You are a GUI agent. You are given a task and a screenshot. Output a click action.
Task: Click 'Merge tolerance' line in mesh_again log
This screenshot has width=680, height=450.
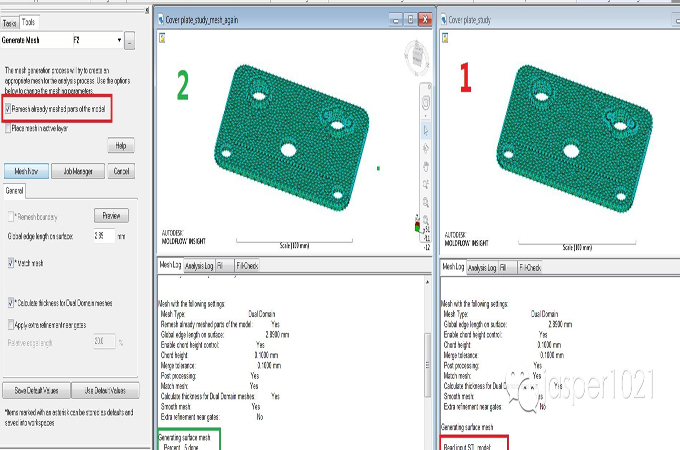tap(221, 365)
